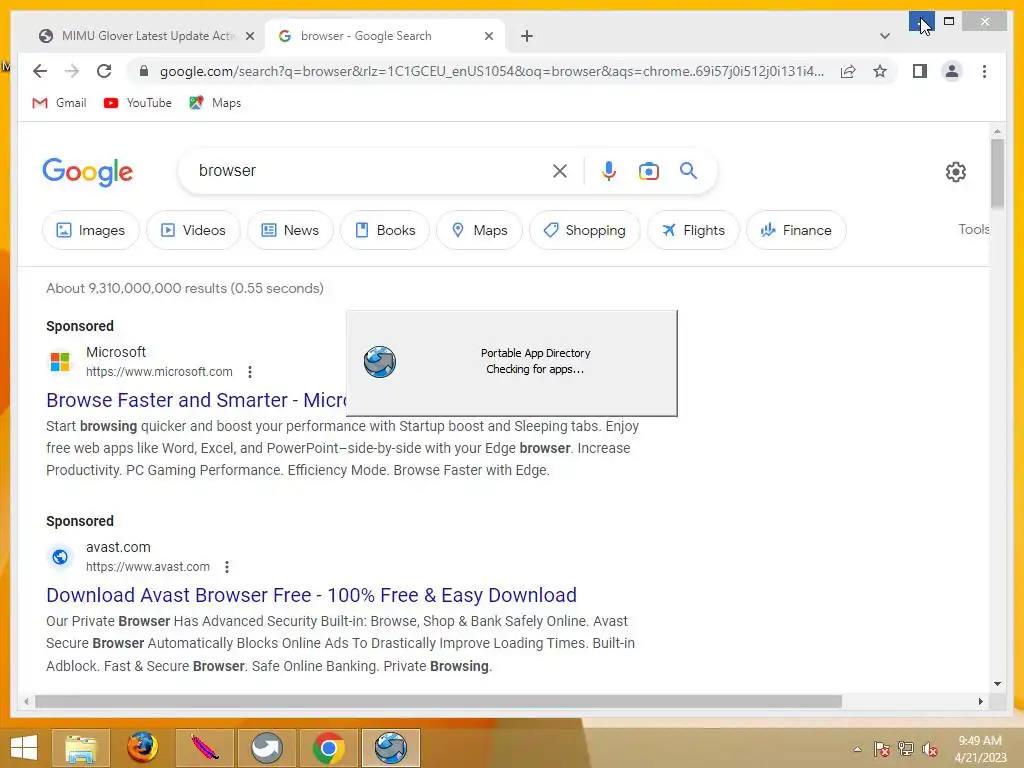
Task: Open File Explorer from taskbar
Action: click(80, 748)
